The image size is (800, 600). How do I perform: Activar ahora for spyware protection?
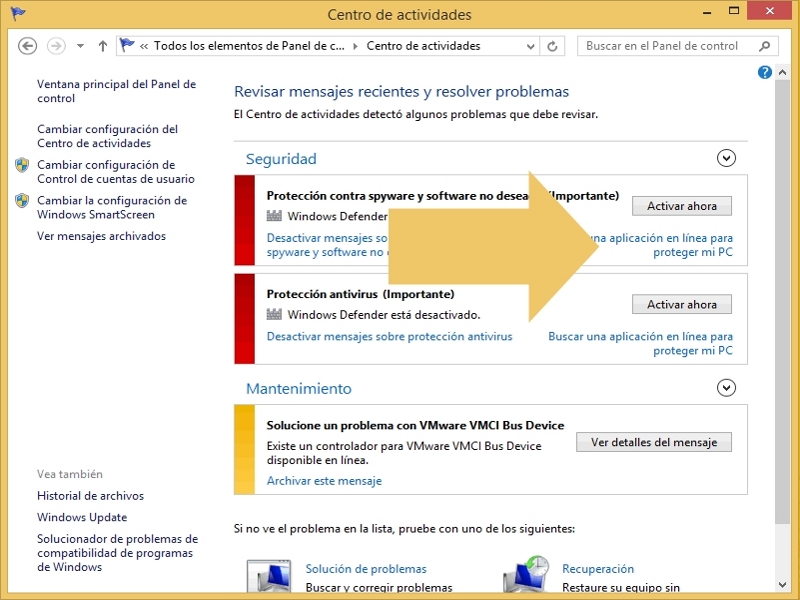click(682, 206)
